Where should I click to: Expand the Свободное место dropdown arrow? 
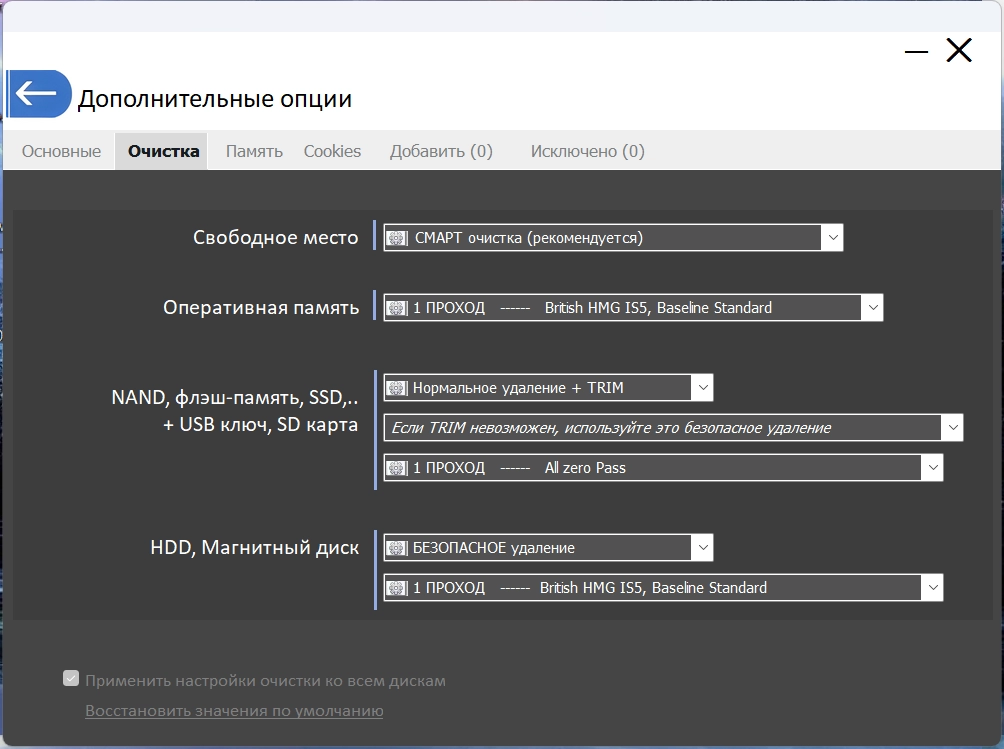click(x=832, y=238)
